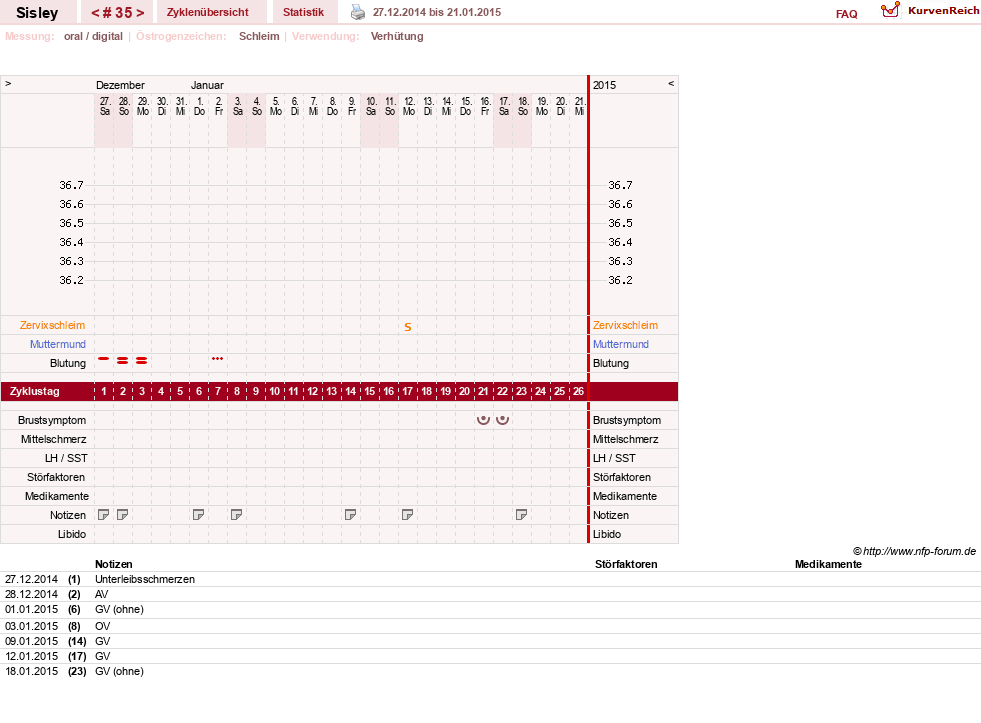Open note icon on cycle day 14
This screenshot has width=981, height=723.
350,515
